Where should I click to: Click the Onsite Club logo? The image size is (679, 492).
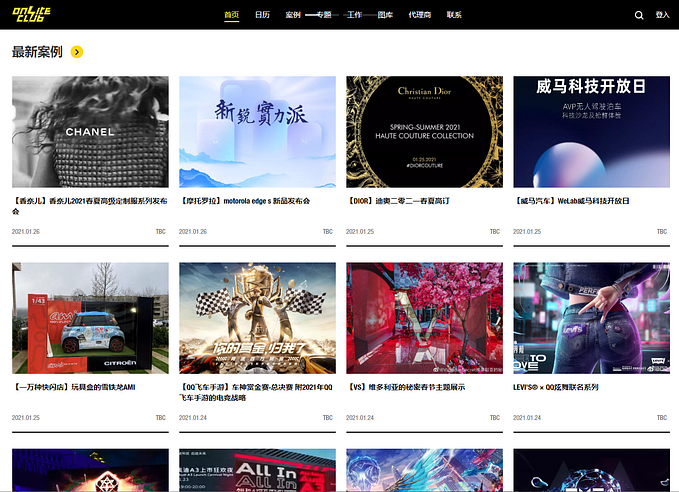31,14
